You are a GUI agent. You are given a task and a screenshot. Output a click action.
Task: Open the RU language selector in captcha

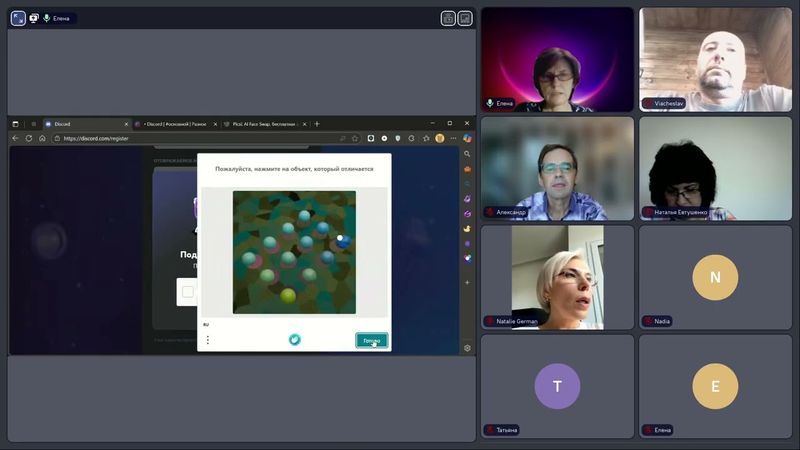click(206, 324)
